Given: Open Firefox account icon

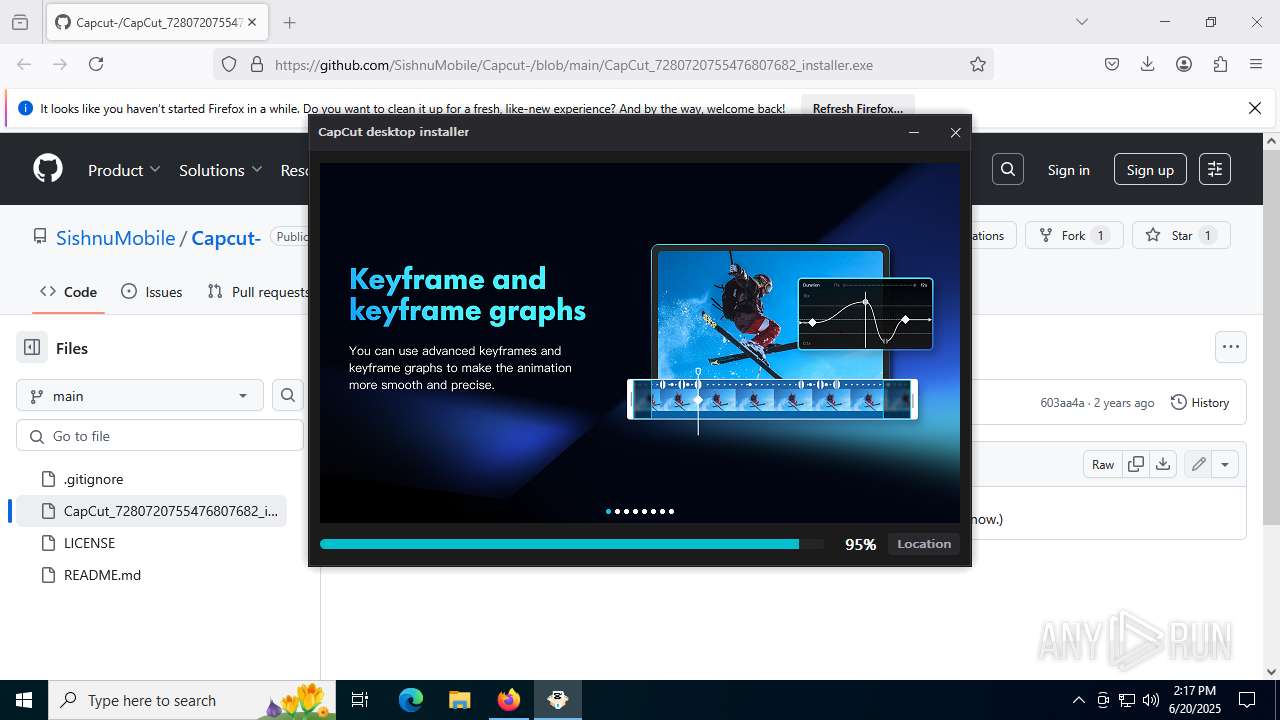Looking at the screenshot, I should (1184, 64).
